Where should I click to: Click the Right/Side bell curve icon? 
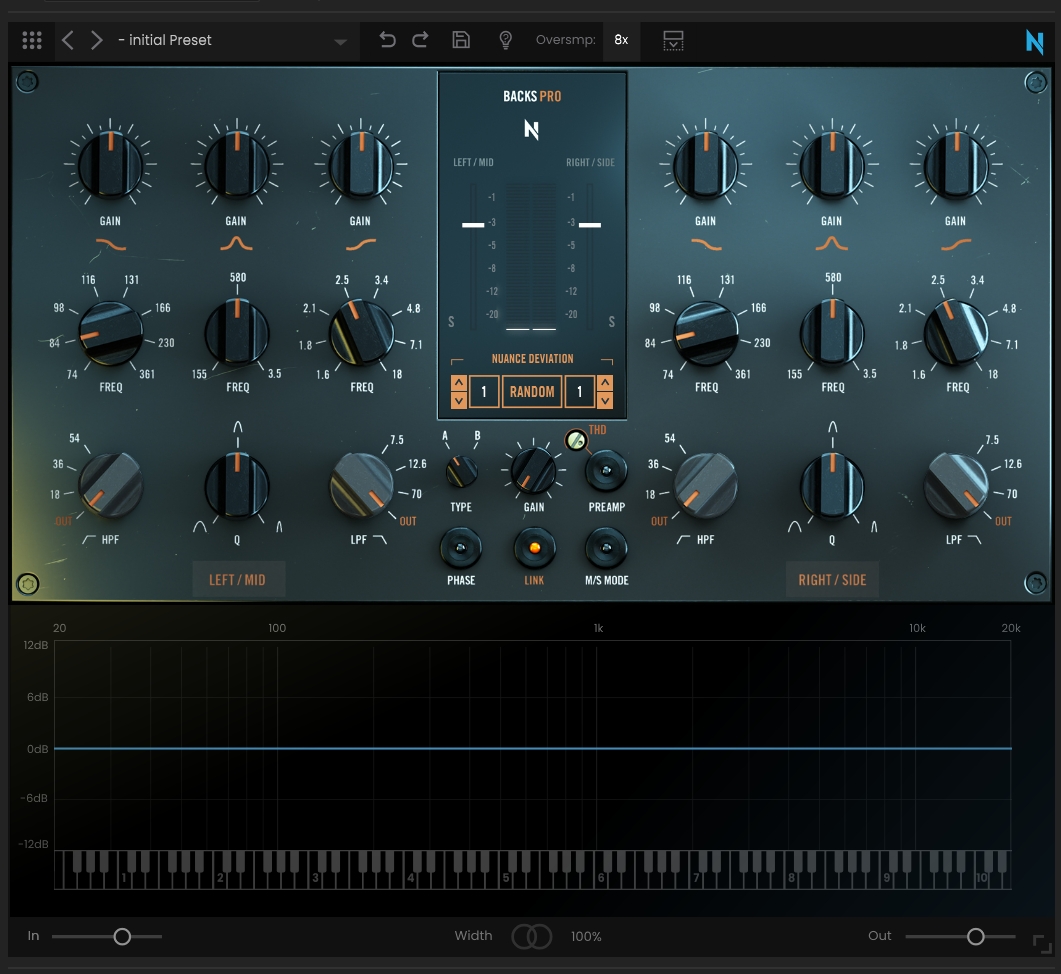click(832, 244)
